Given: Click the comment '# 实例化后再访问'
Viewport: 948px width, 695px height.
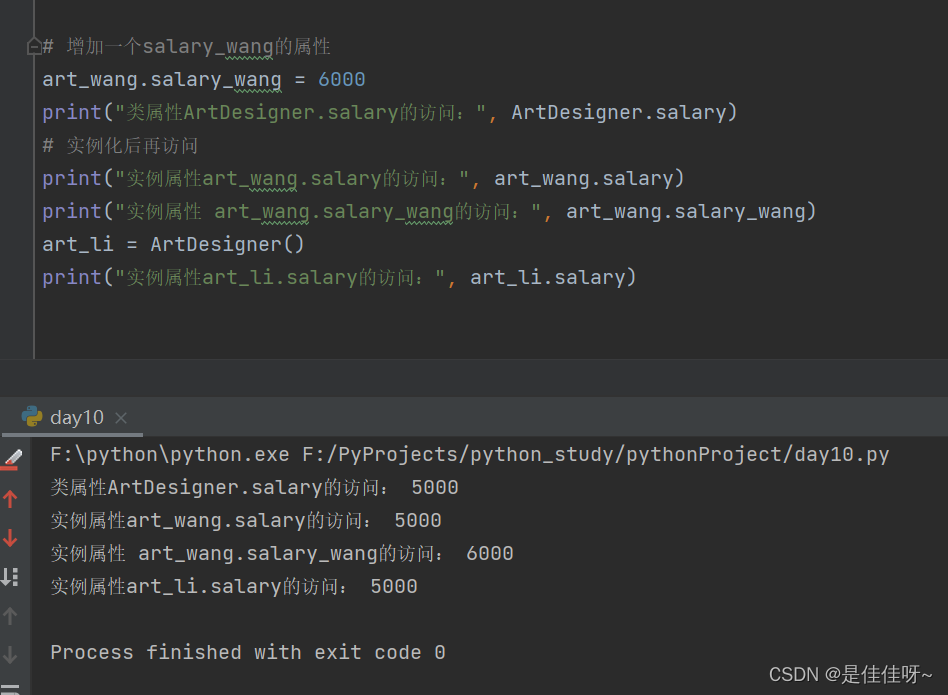Looking at the screenshot, I should 120,145.
